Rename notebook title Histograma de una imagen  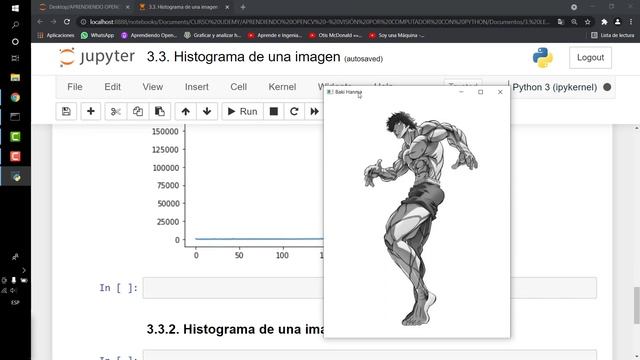coord(243,57)
